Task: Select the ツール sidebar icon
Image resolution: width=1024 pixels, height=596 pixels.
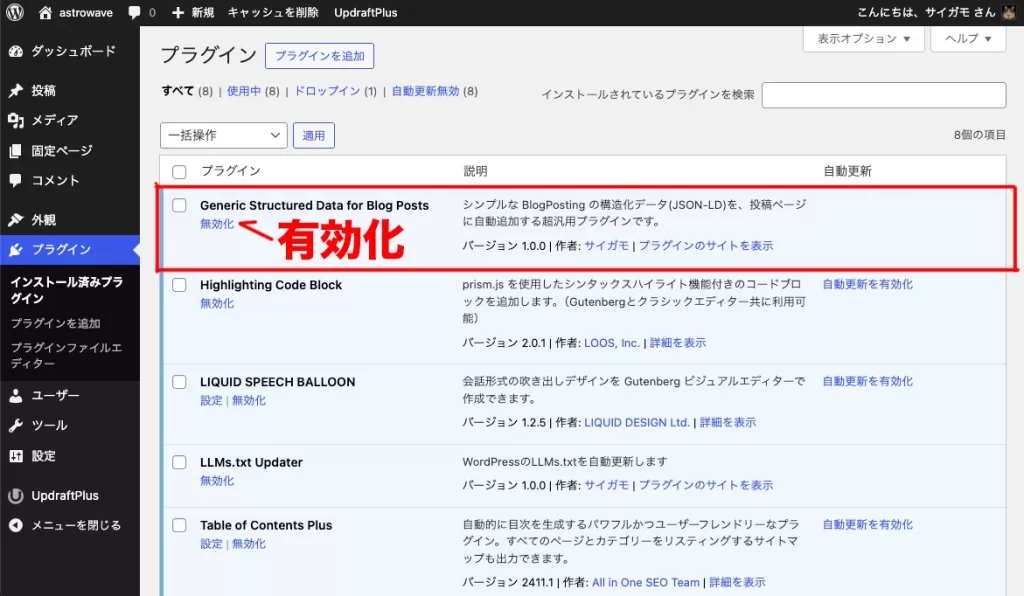Action: (45, 427)
